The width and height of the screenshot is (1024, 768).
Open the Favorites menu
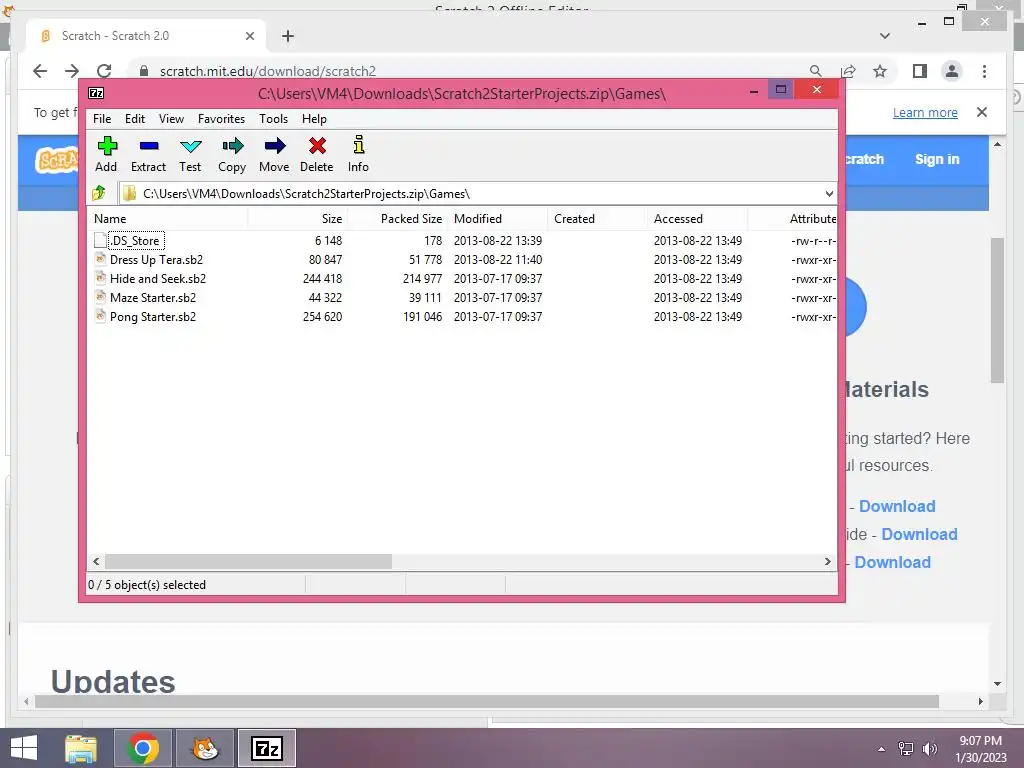click(221, 119)
